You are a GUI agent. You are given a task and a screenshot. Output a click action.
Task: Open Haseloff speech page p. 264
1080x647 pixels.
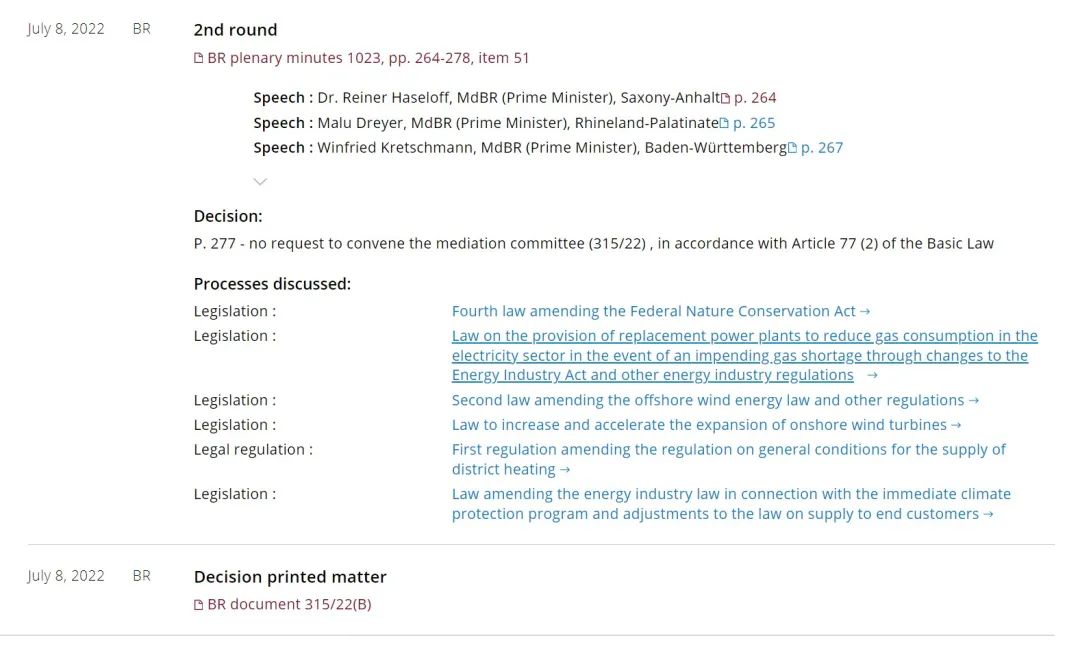point(755,98)
